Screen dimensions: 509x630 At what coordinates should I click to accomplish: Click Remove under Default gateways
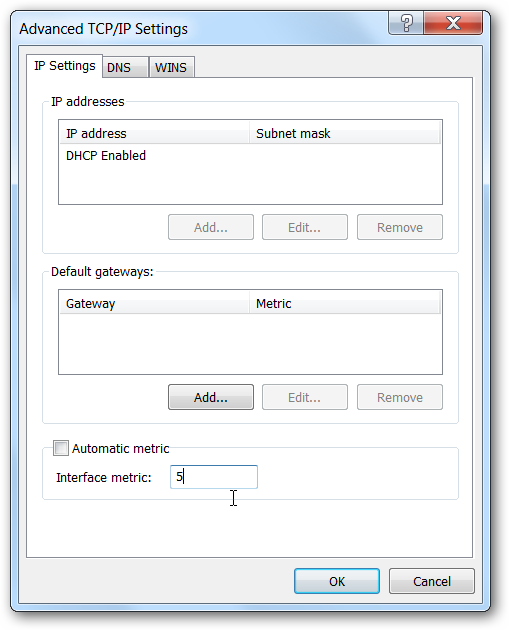coord(400,397)
